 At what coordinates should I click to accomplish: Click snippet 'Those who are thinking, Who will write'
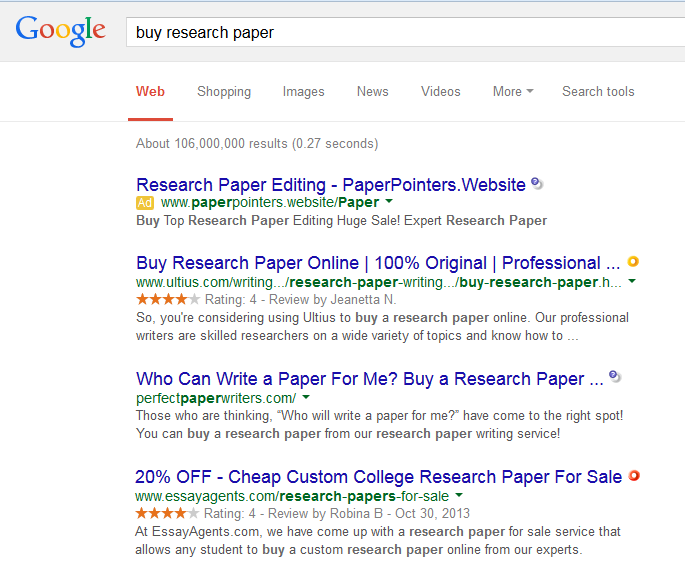pos(379,424)
